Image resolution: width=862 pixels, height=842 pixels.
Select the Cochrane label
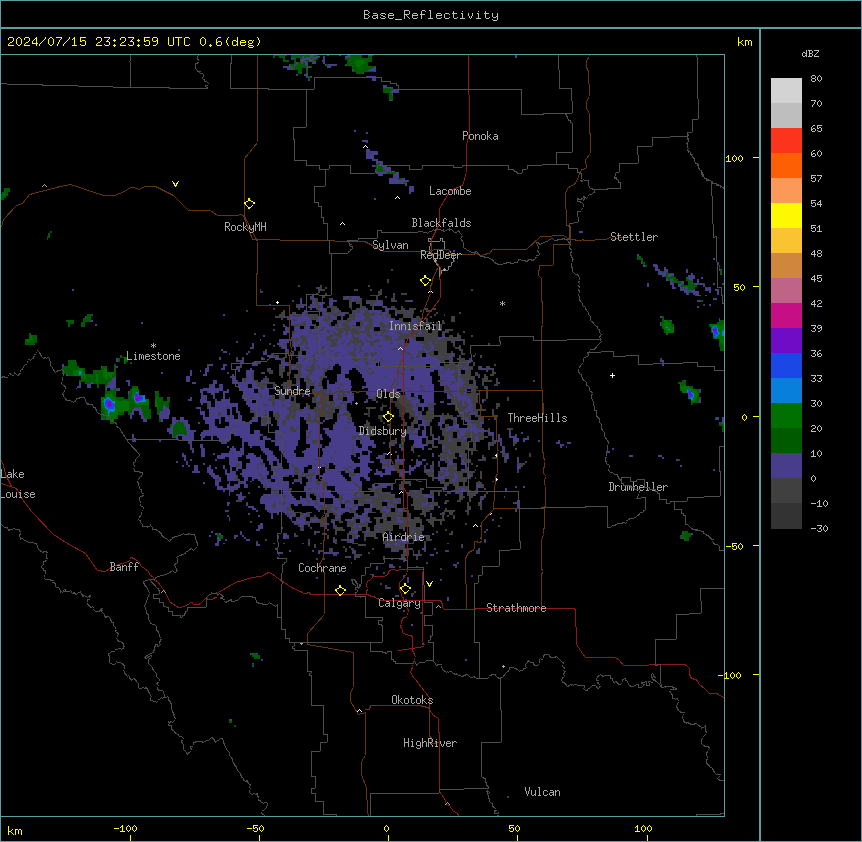[322, 568]
